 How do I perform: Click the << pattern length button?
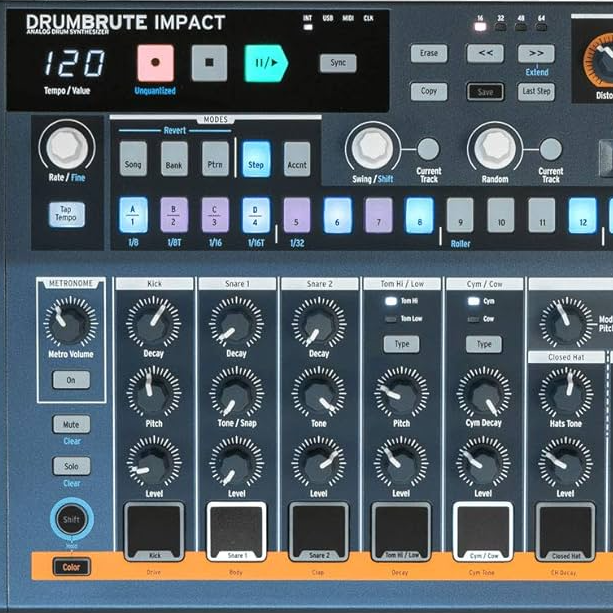click(485, 54)
